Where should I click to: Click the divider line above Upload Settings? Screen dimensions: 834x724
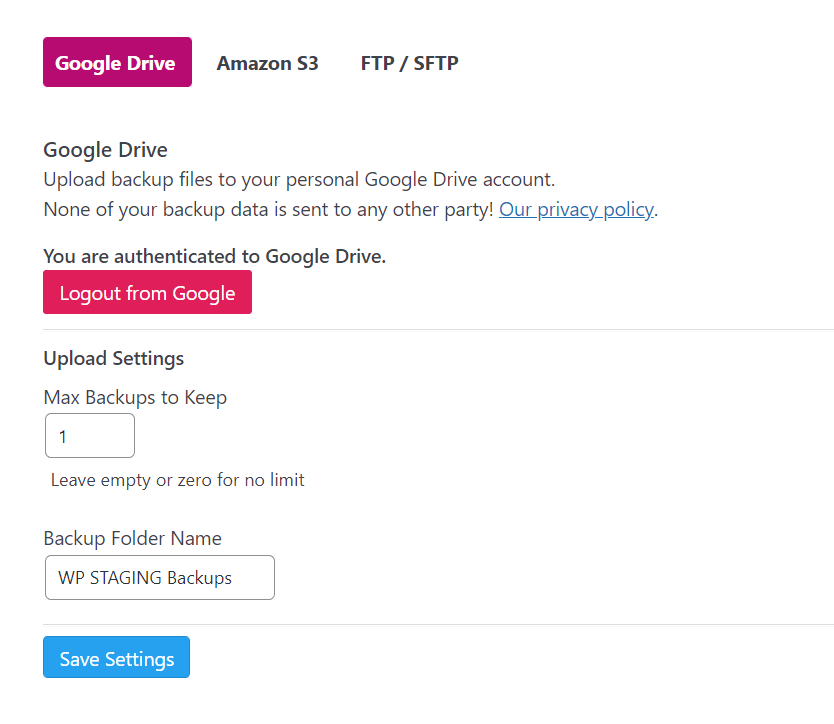[x=438, y=329]
